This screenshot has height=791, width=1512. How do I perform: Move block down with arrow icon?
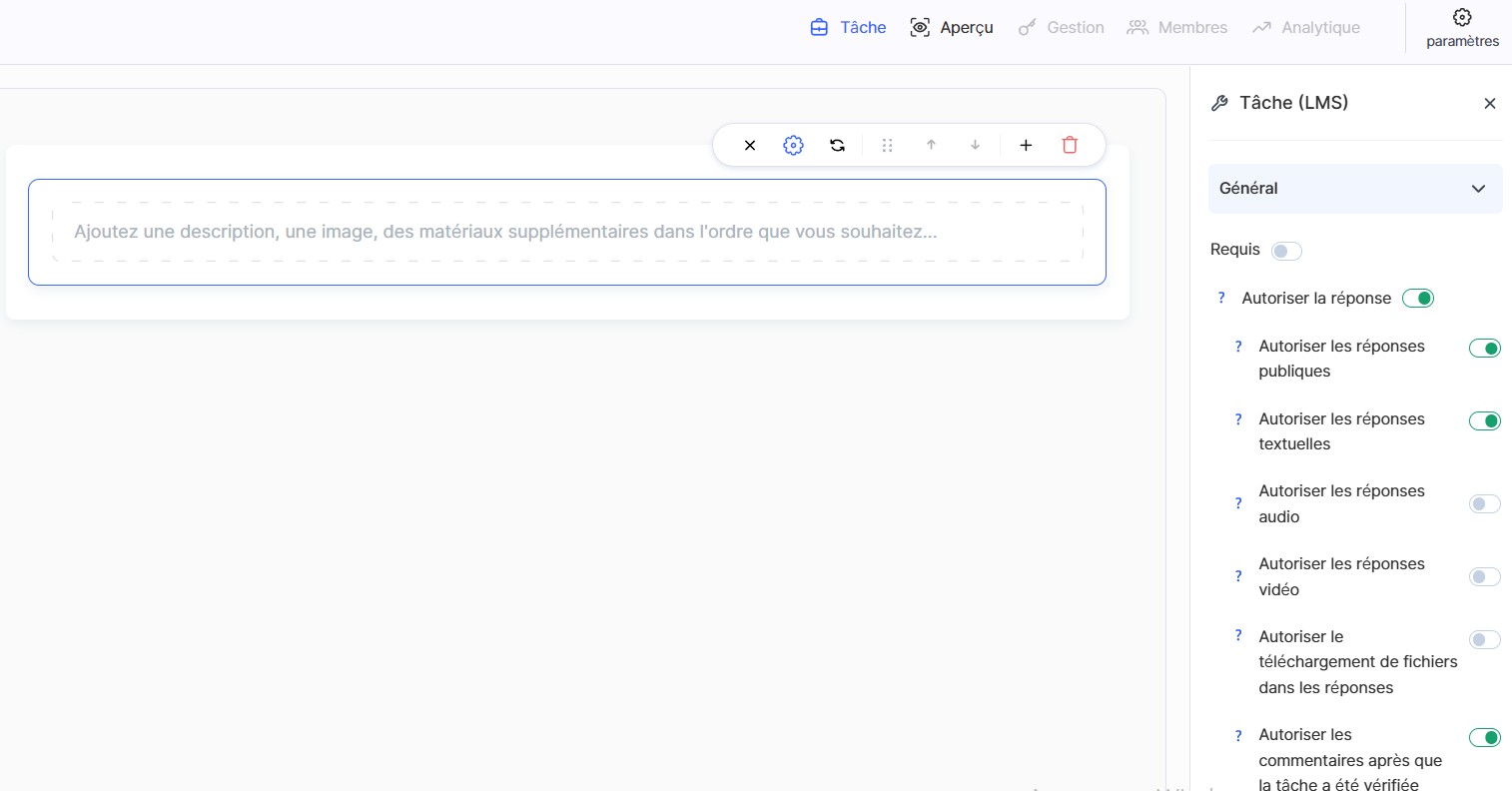975,145
